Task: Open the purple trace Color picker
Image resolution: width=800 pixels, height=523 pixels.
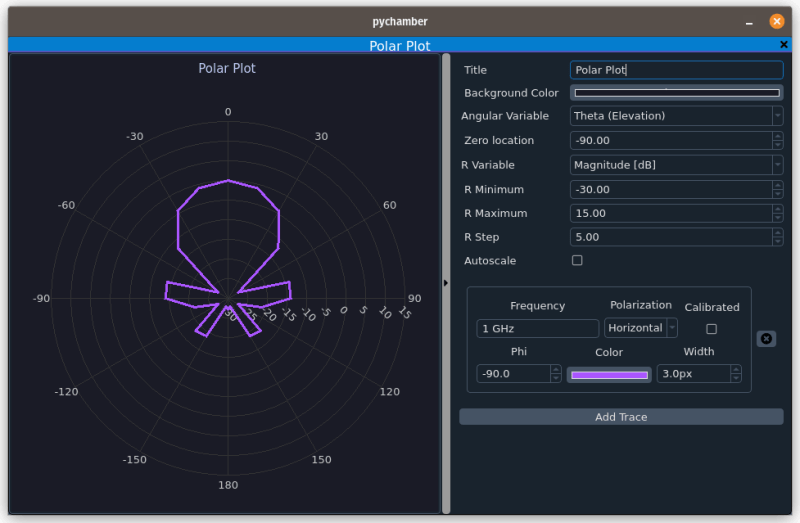Action: [x=609, y=375]
